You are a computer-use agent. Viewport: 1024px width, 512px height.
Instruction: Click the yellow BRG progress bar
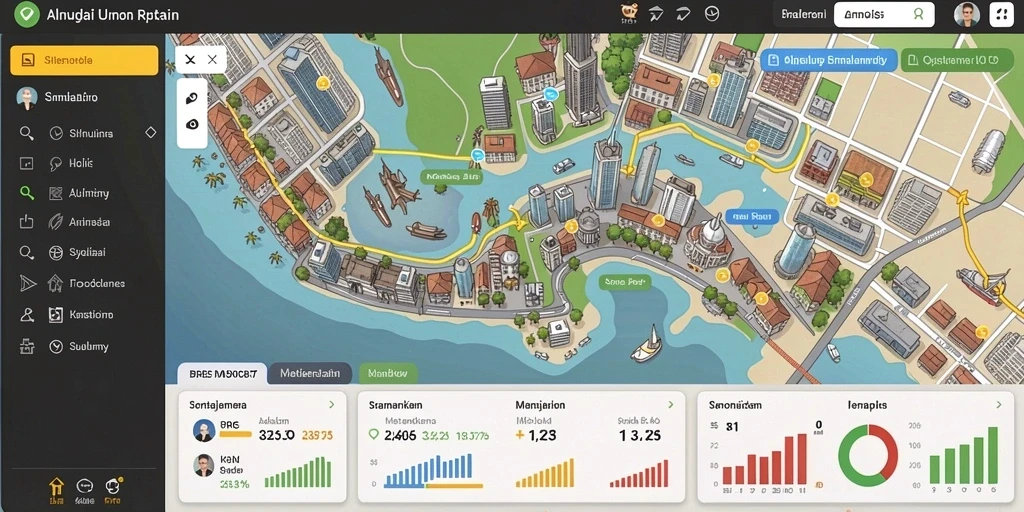point(236,434)
